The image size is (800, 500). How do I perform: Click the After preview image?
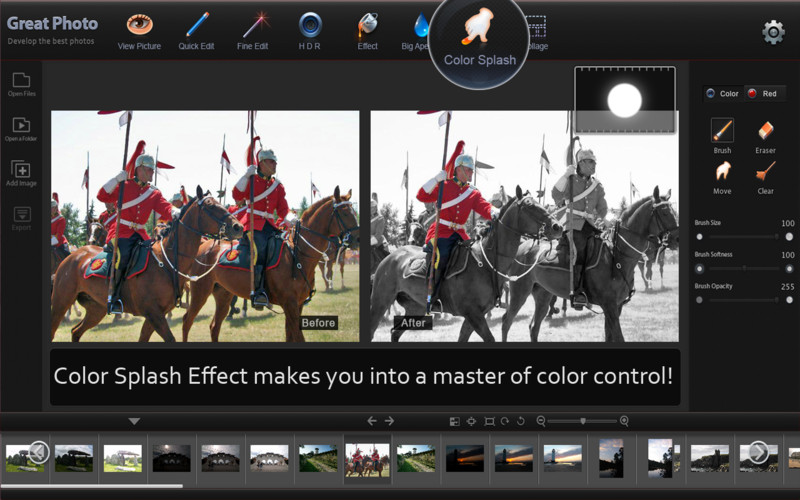[x=524, y=226]
